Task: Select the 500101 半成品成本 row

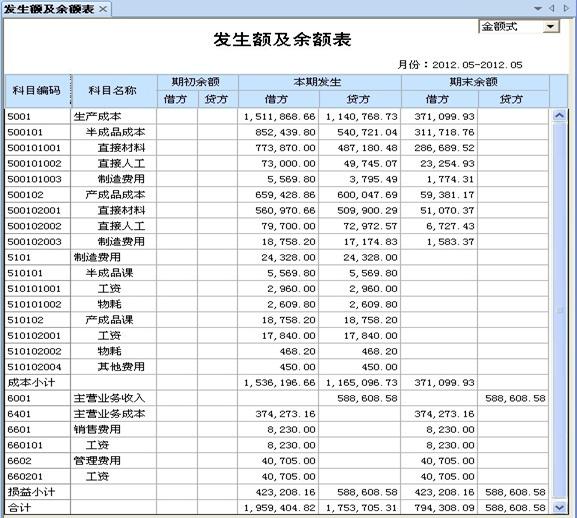Action: coord(277,132)
